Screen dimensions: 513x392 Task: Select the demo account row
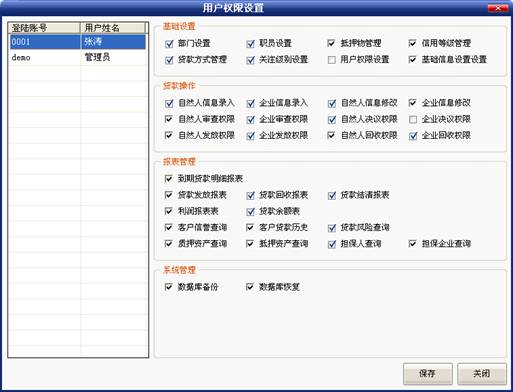(x=78, y=57)
